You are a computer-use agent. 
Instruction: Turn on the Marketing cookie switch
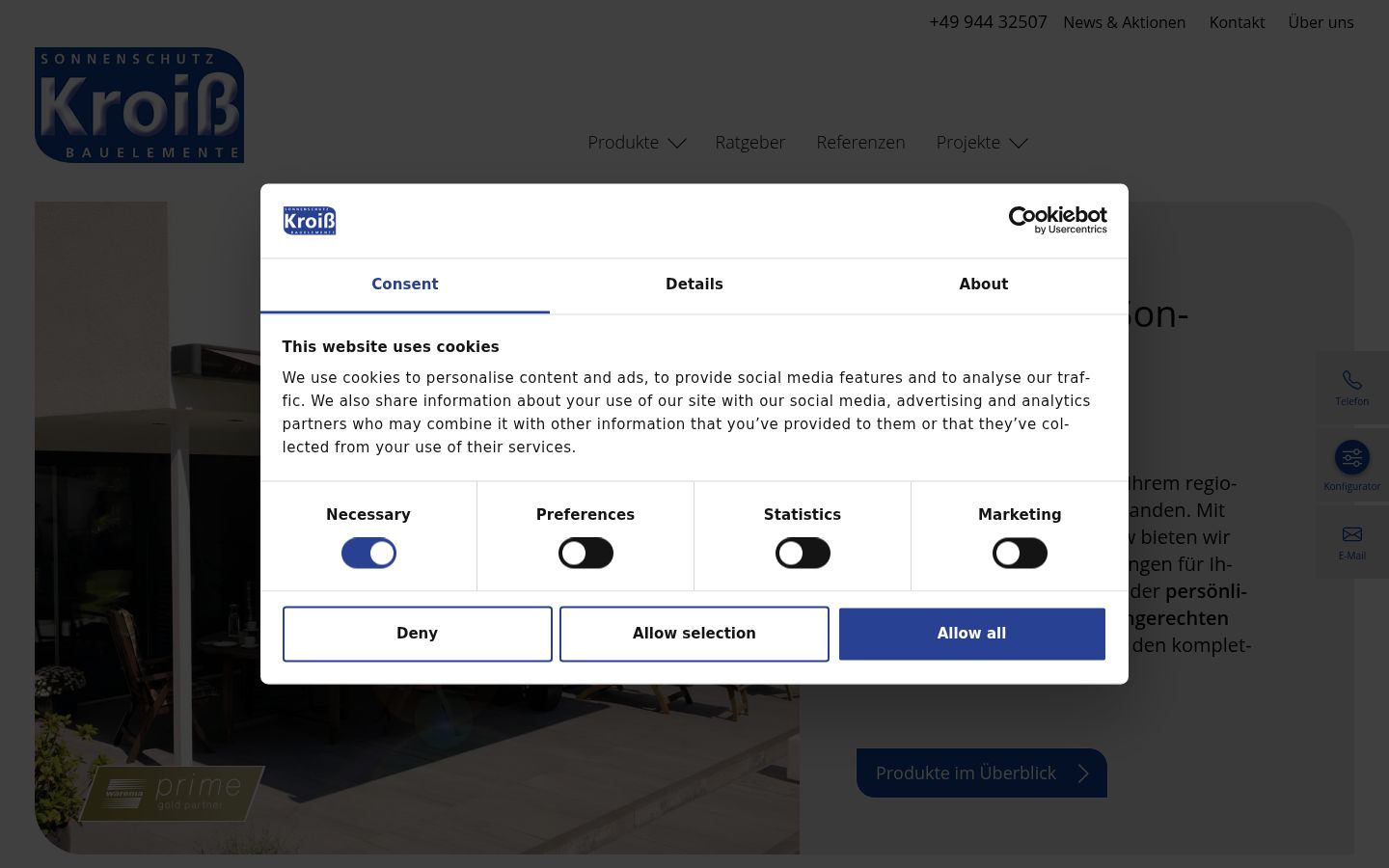1020,553
